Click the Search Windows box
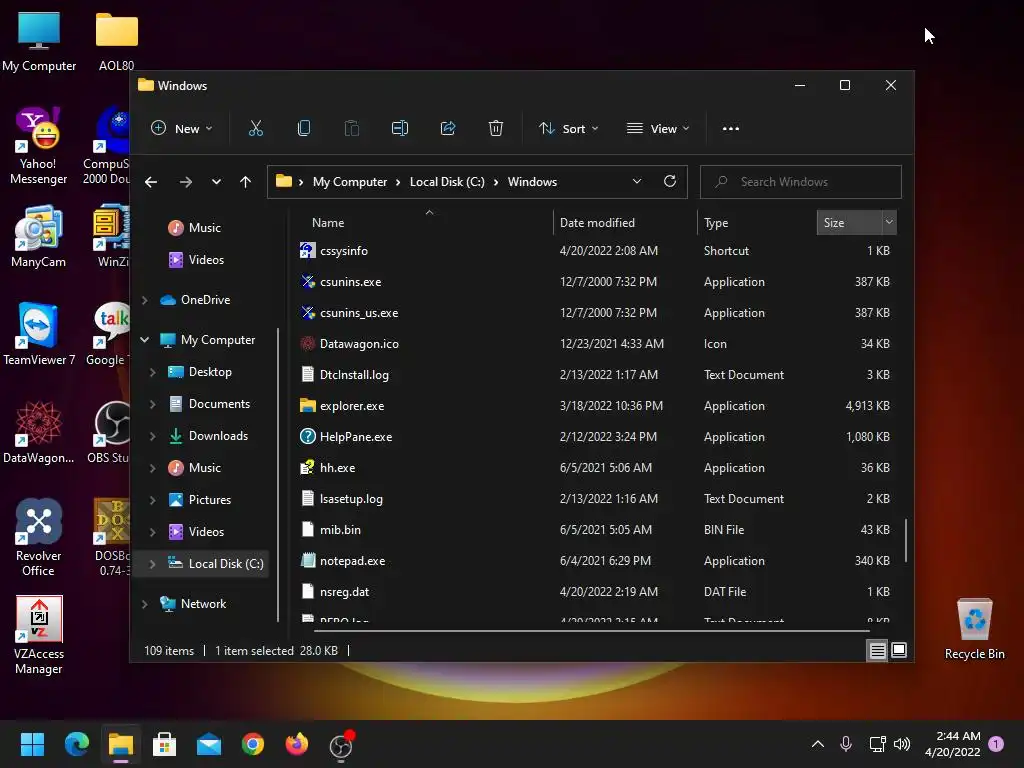Screen dimensions: 1024x768 coord(801,182)
